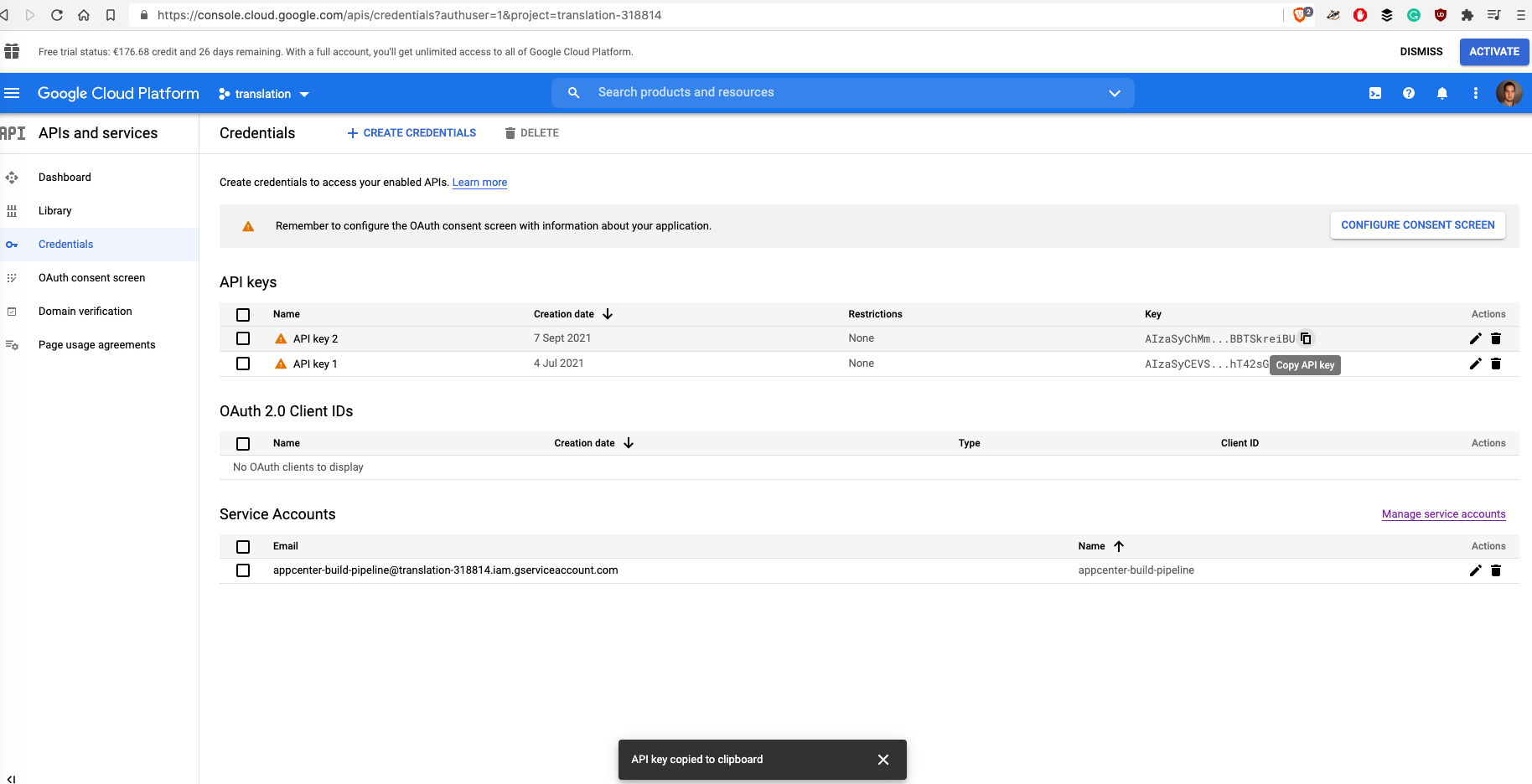Click the warning icon beside API key 1
Image resolution: width=1532 pixels, height=784 pixels.
[x=281, y=364]
